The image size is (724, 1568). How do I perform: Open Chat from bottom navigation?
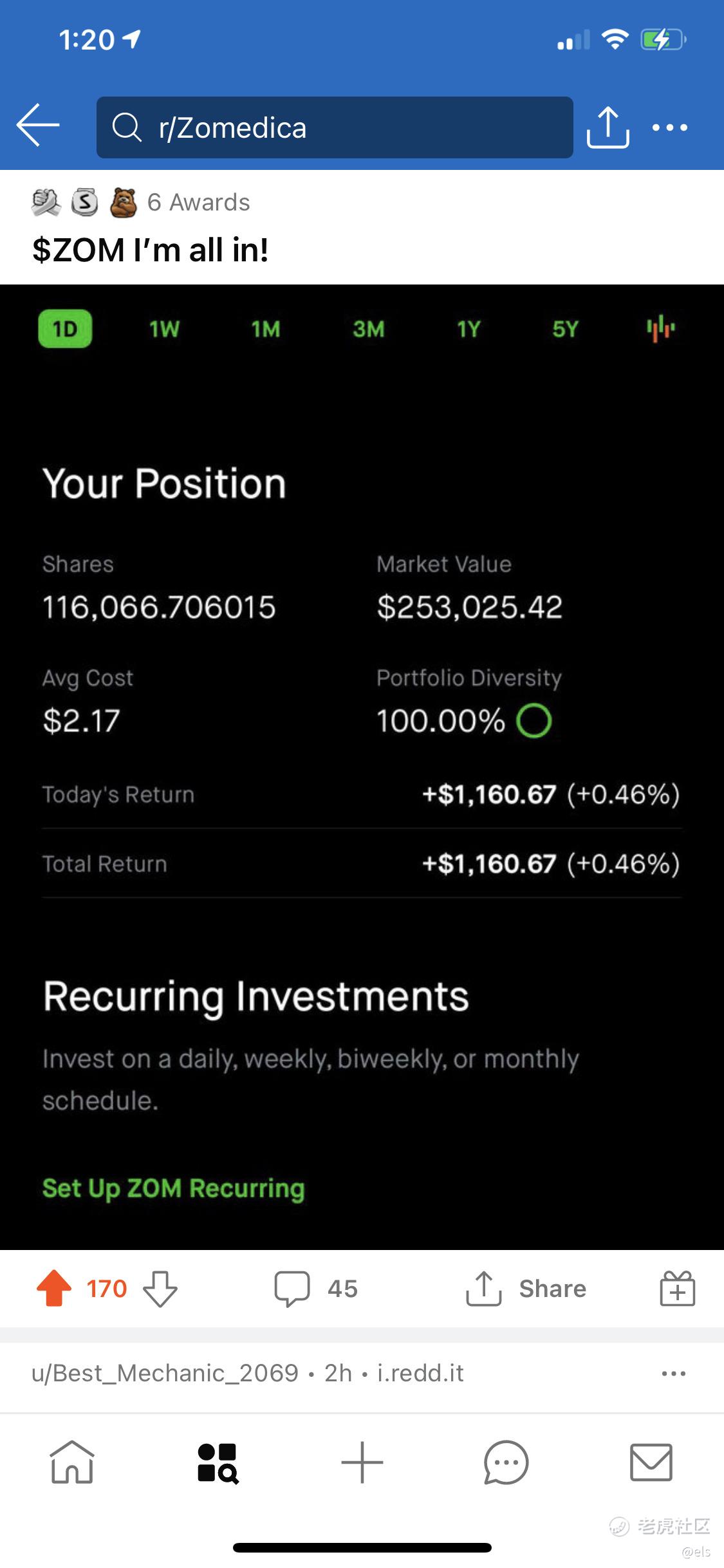click(506, 1462)
